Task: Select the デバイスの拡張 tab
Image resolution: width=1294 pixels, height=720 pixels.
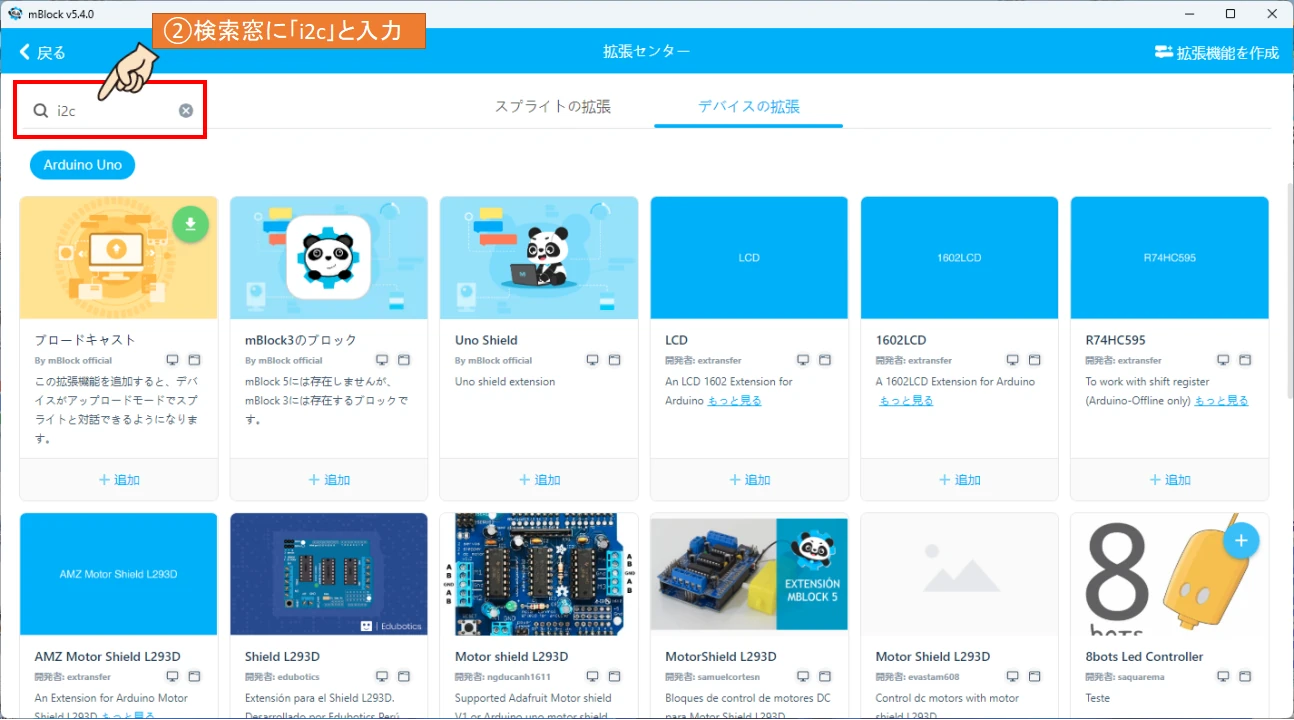Action: pyautogui.click(x=749, y=106)
